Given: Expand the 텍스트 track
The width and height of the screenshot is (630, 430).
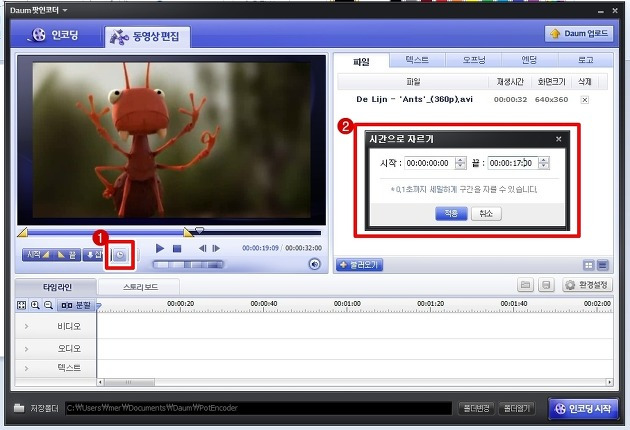Looking at the screenshot, I should coord(27,368).
